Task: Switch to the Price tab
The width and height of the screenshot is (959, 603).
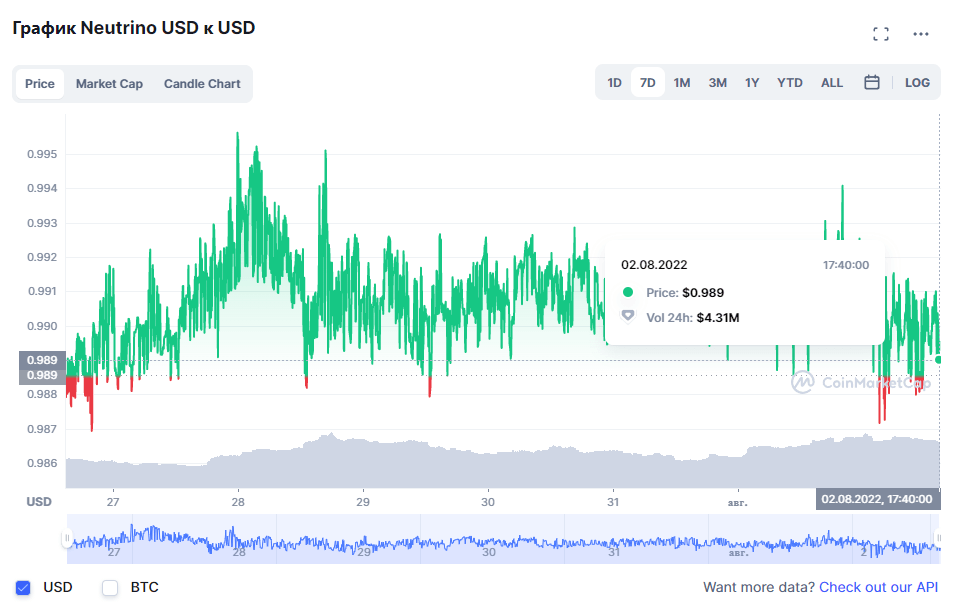Action: (40, 84)
